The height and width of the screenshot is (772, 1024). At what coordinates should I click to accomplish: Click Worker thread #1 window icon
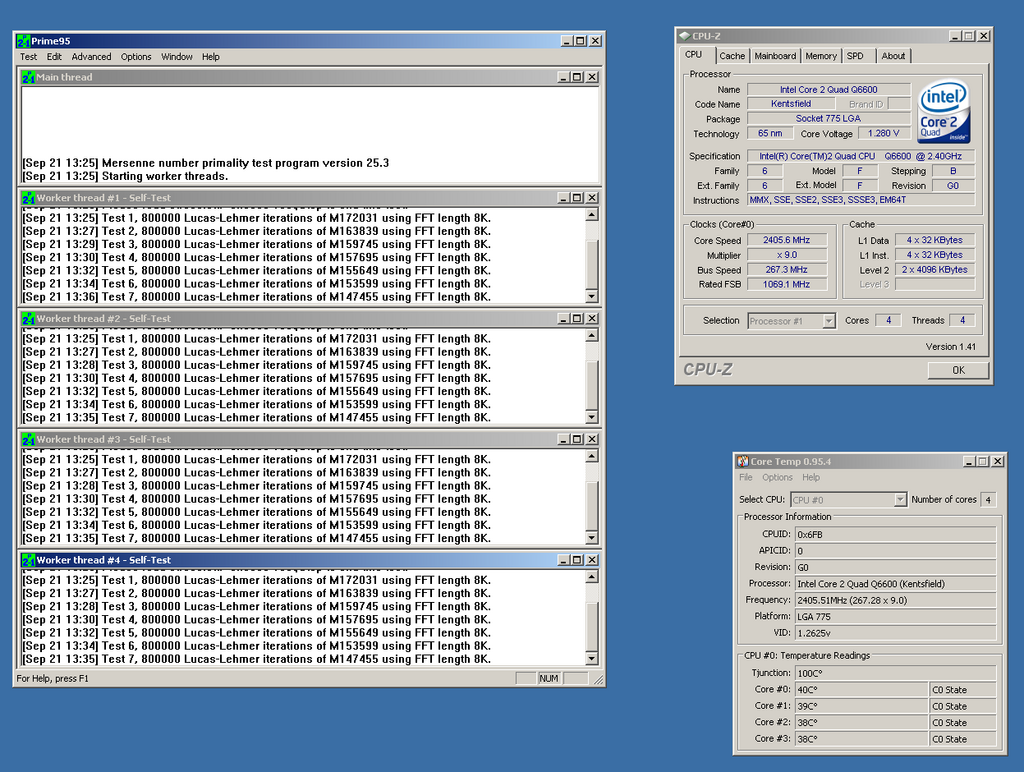click(28, 198)
